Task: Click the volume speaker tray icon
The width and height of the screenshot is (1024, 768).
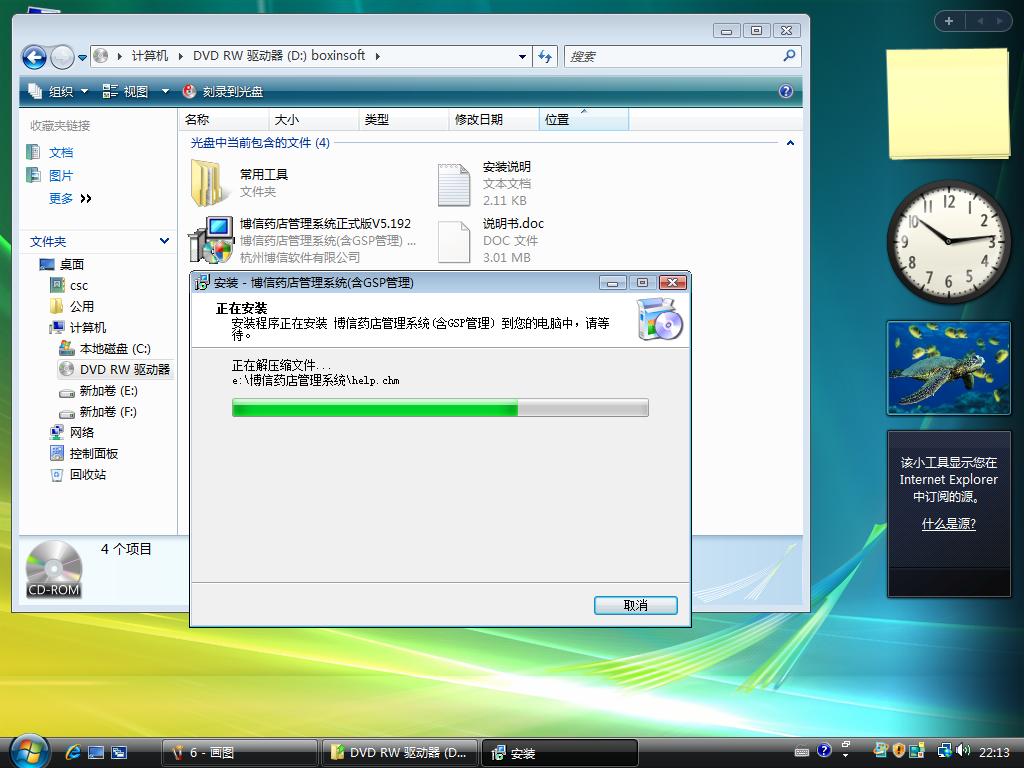Action: coord(963,751)
